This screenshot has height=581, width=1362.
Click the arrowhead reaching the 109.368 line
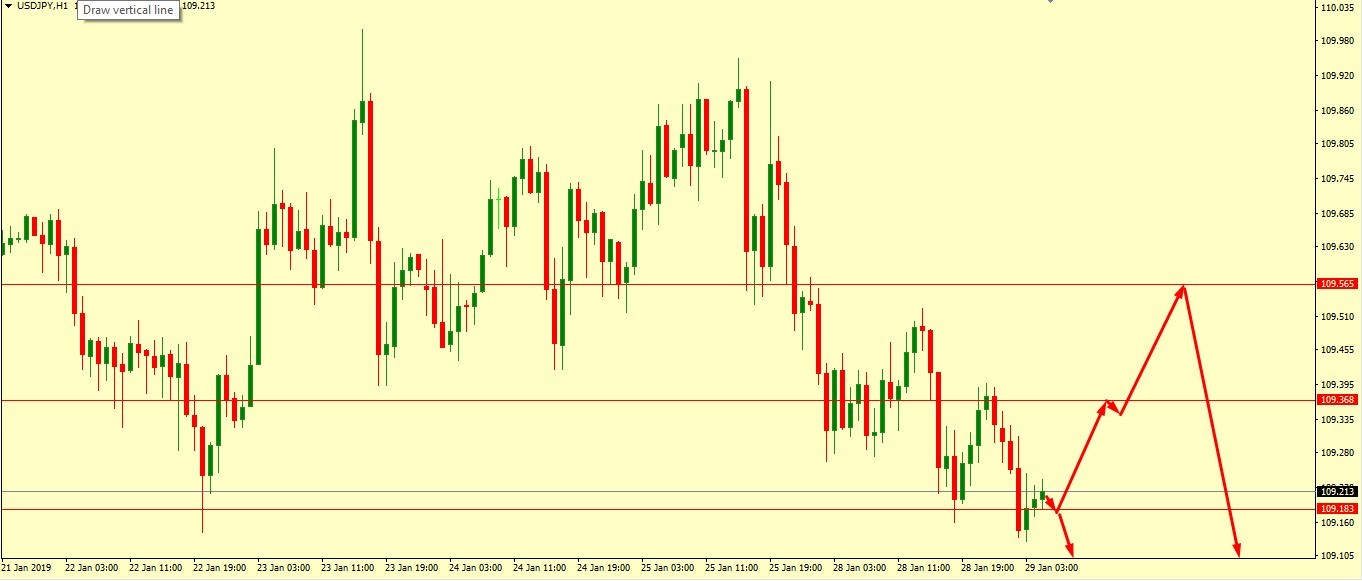point(1105,404)
